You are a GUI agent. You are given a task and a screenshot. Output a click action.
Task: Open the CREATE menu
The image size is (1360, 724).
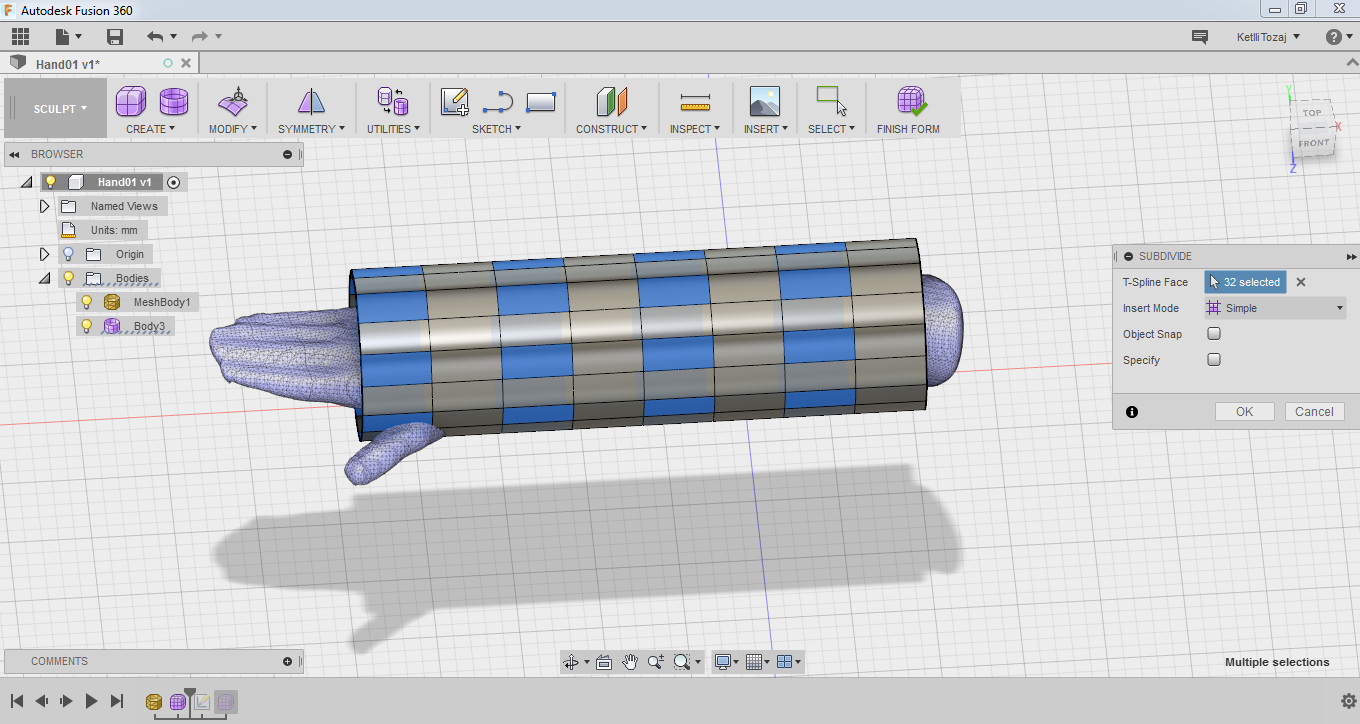[x=150, y=129]
